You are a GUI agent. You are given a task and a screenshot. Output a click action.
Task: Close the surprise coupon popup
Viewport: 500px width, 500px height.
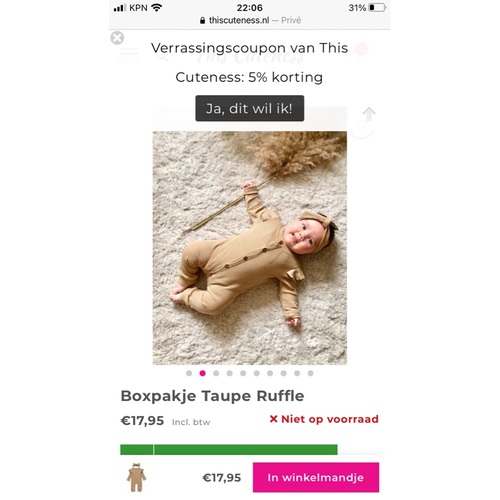117,38
